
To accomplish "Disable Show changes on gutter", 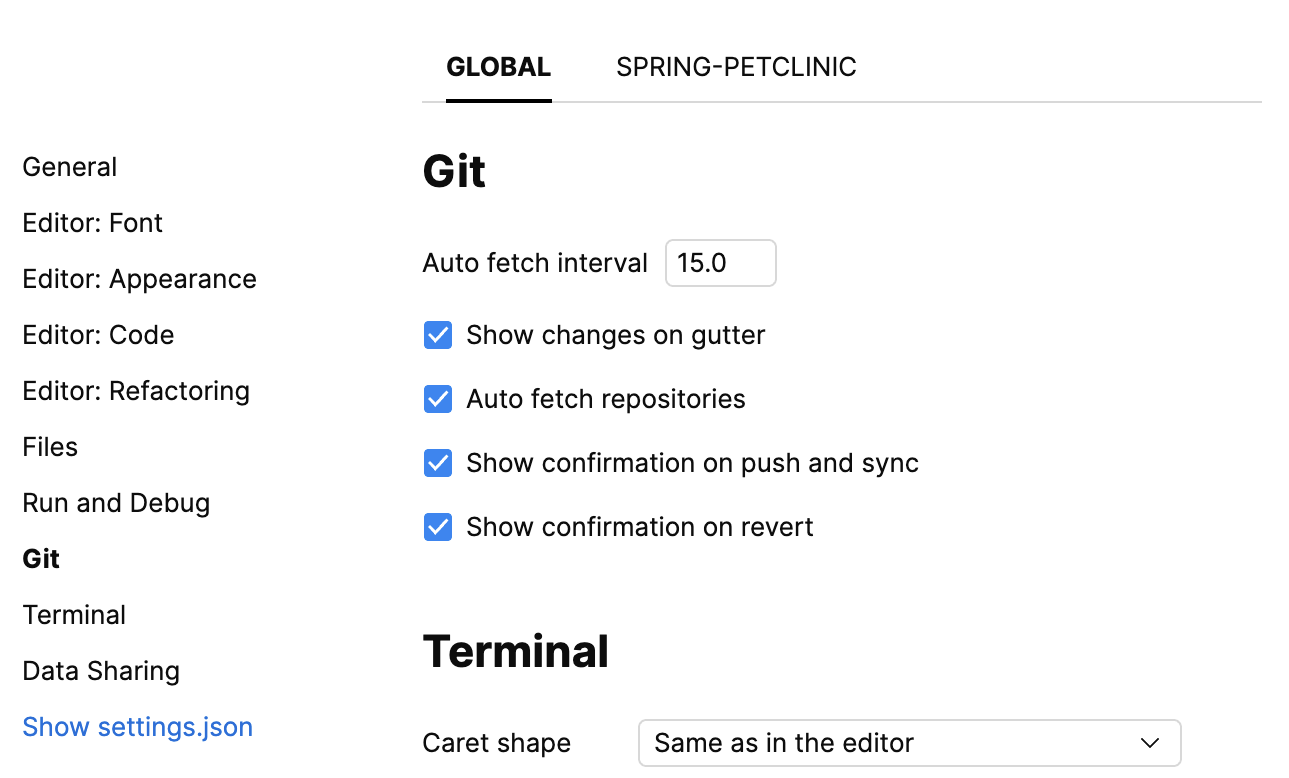I will click(x=438, y=335).
